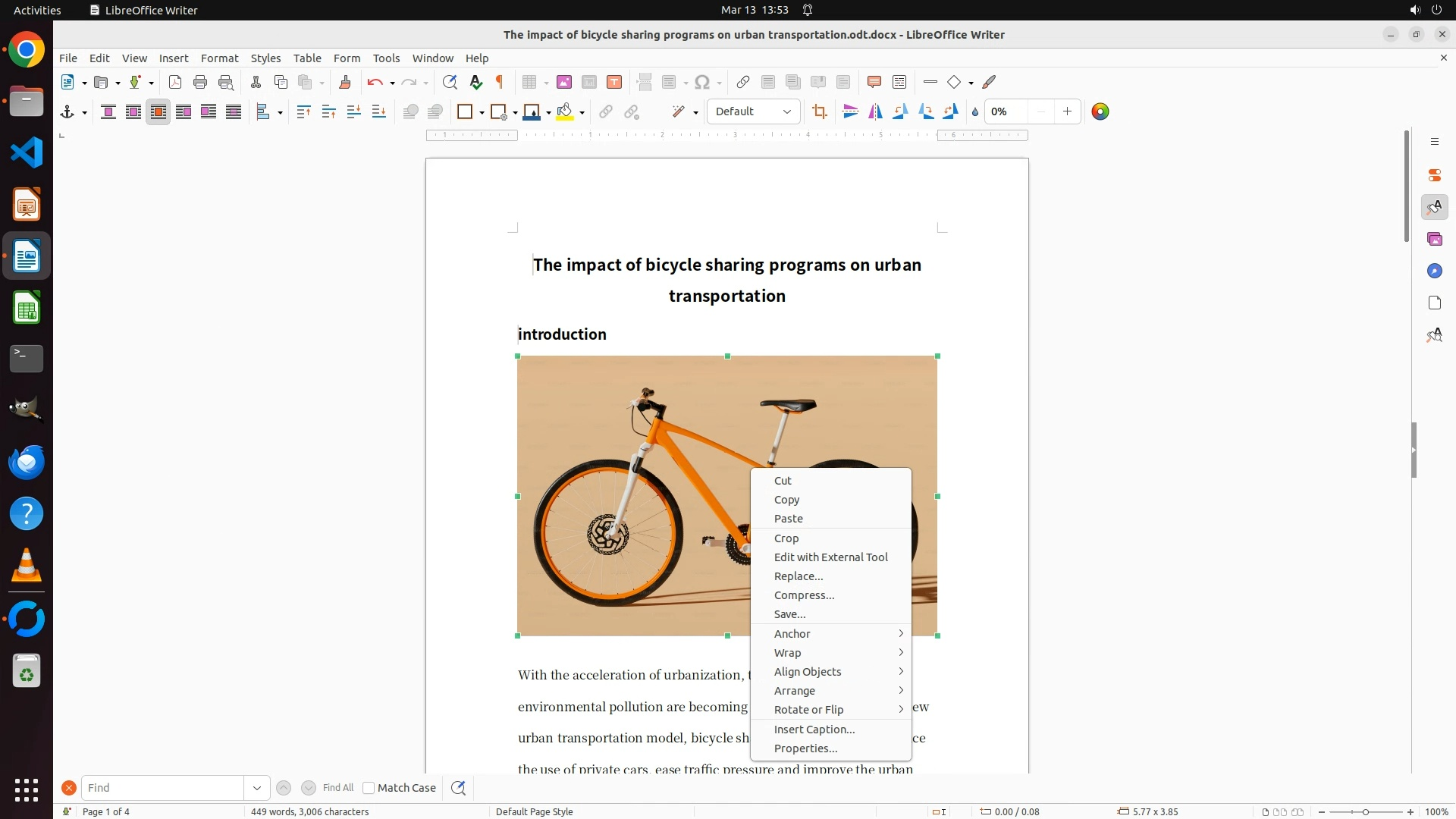Viewport: 1456px width, 819px height.
Task: Toggle formatting marks pilcrow icon
Action: [500, 82]
